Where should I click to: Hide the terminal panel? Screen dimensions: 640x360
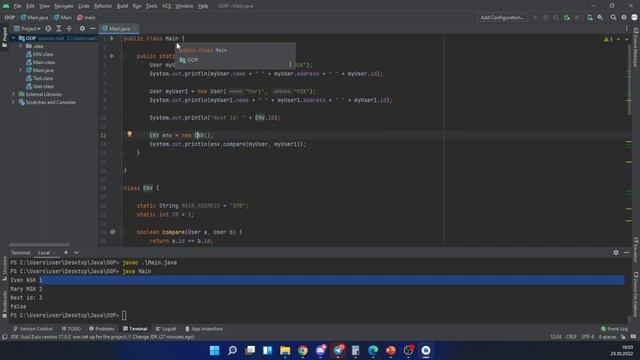coord(627,253)
